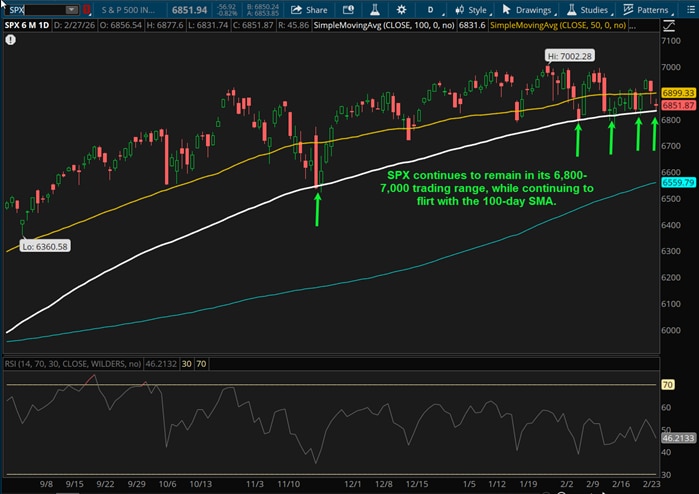
Task: Click the 46.2133 RSI axis value label
Action: (678, 438)
